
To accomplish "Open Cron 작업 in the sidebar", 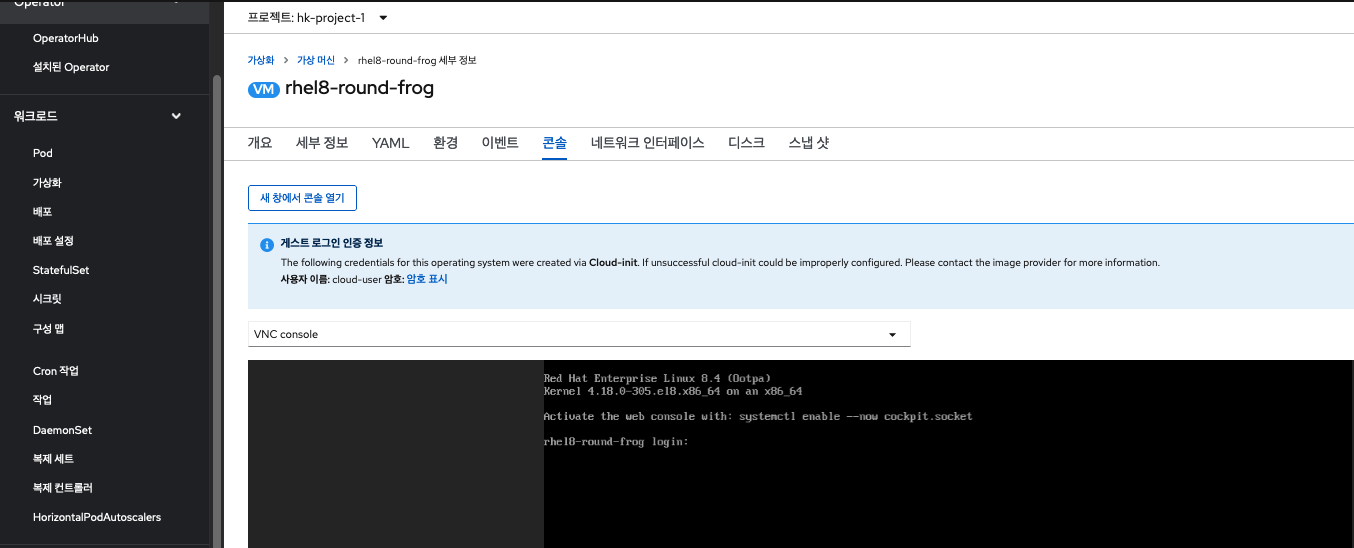I will (56, 371).
